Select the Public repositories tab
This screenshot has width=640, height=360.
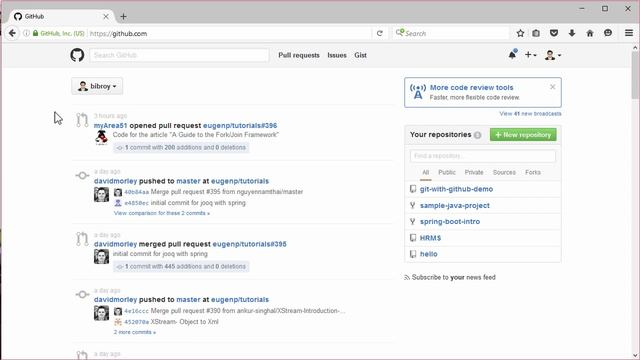point(447,172)
